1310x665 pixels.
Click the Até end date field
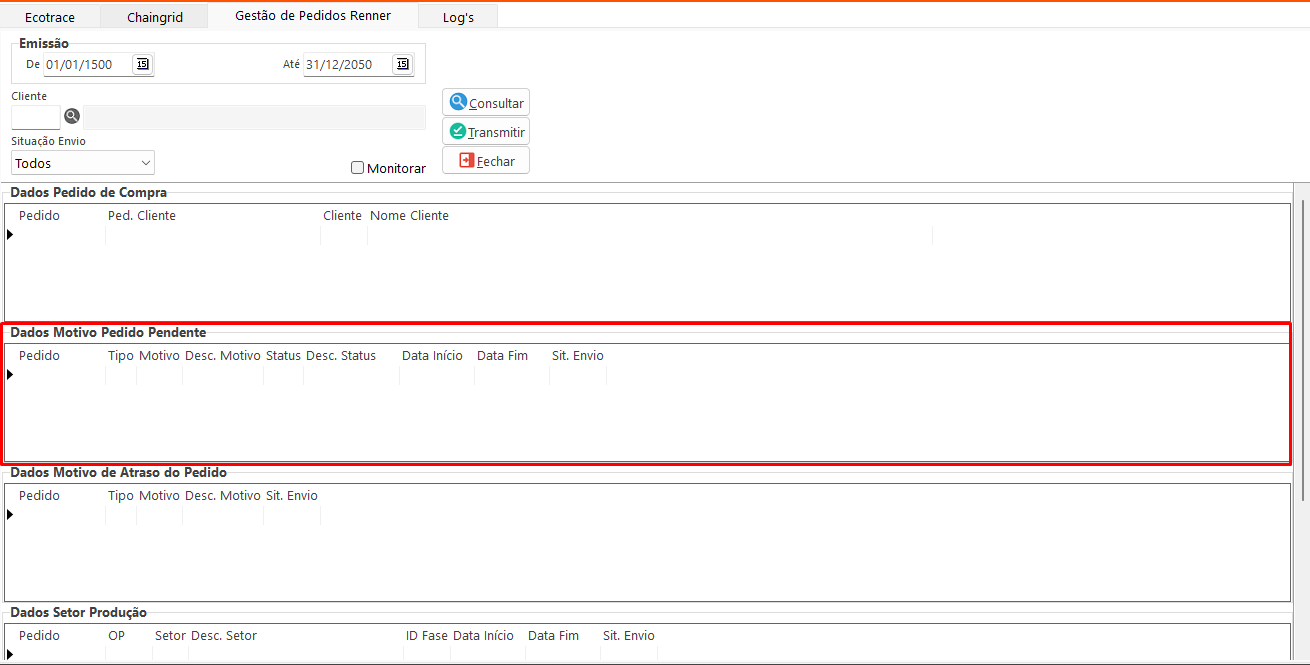point(347,65)
